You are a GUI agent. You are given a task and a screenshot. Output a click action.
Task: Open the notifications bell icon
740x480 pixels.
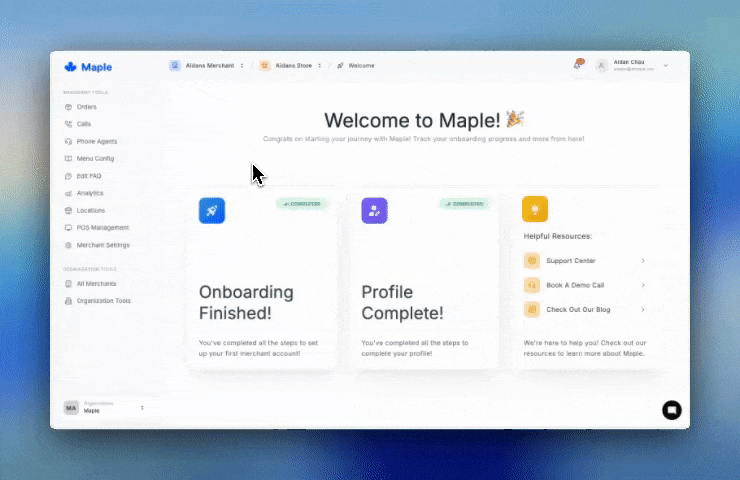click(579, 64)
